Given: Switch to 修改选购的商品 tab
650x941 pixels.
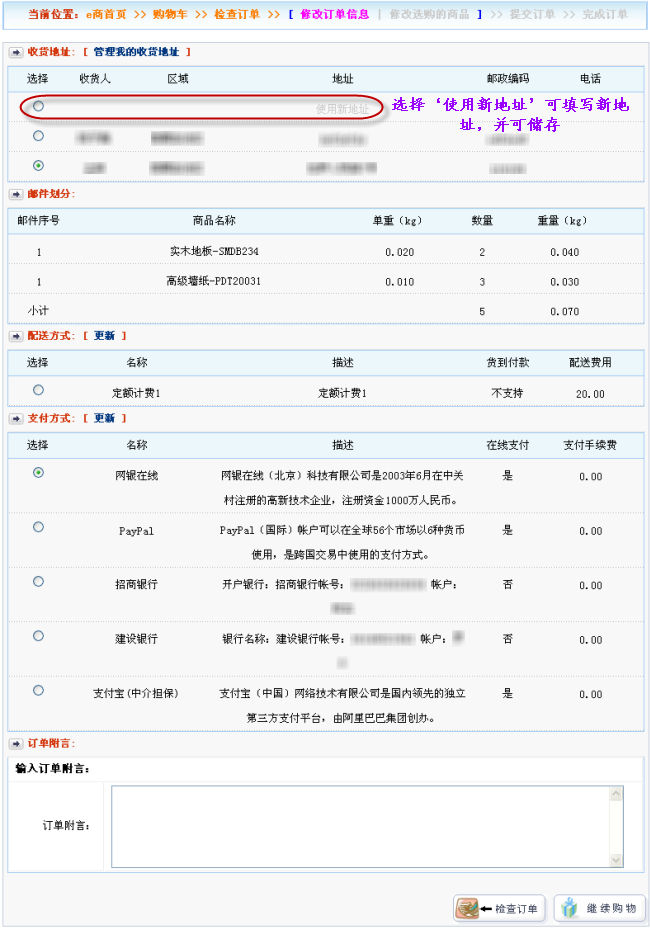Looking at the screenshot, I should 429,15.
